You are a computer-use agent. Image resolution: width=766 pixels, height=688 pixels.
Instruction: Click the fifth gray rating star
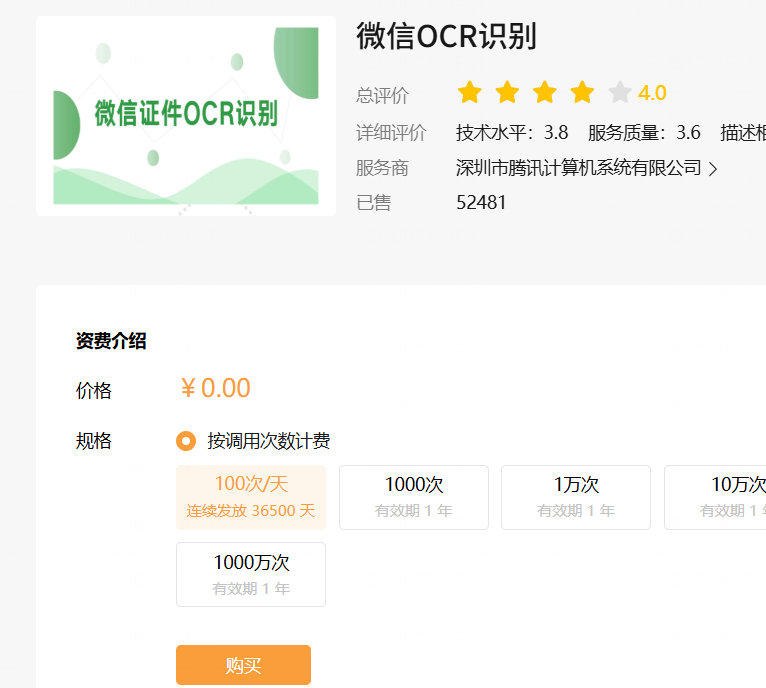coord(620,92)
